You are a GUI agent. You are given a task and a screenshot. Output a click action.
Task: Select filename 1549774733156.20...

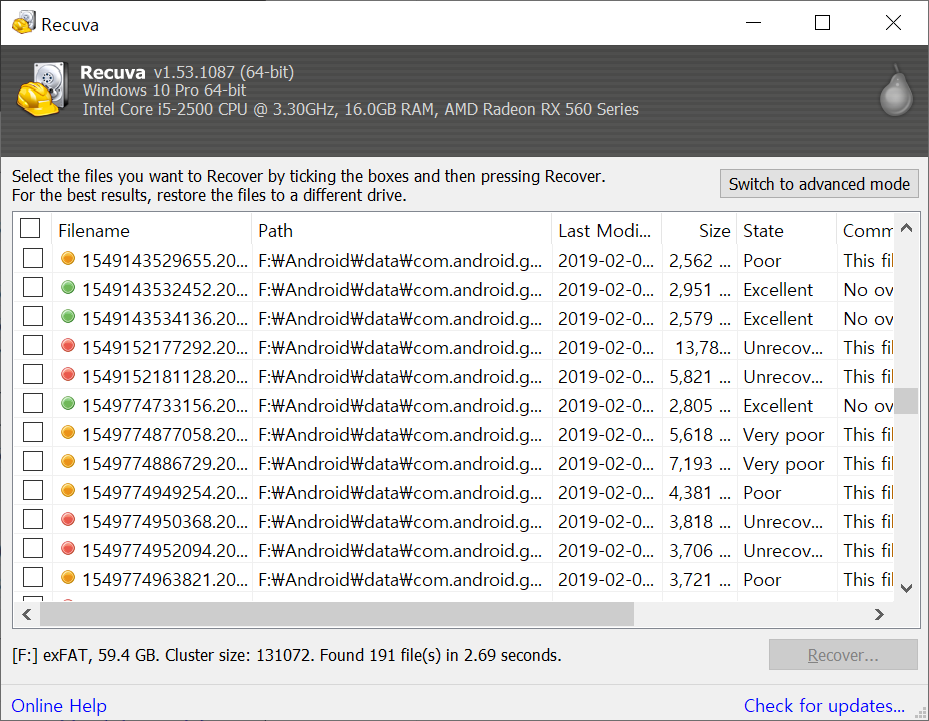(x=165, y=406)
